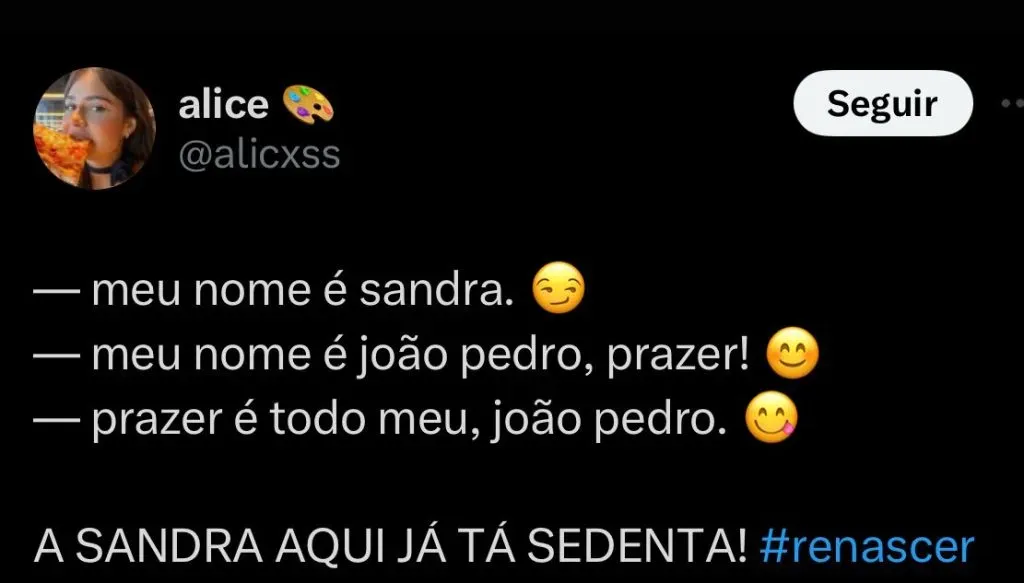Click the line "meu nome é sandra."
1024x583 pixels.
(298, 289)
